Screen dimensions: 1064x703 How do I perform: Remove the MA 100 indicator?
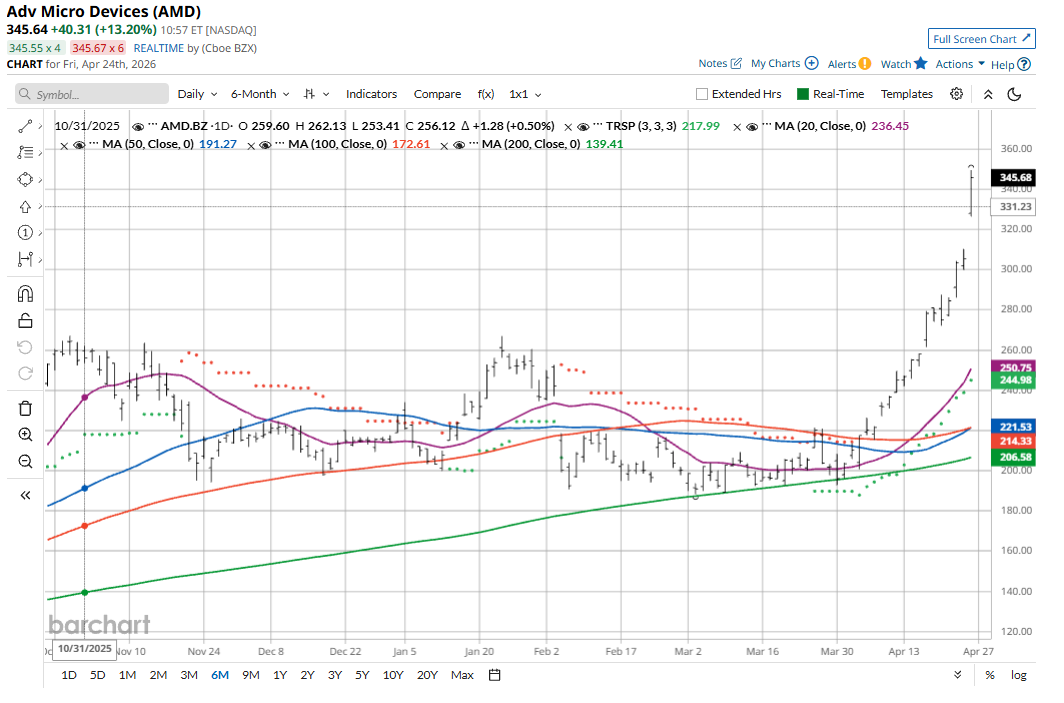click(250, 145)
